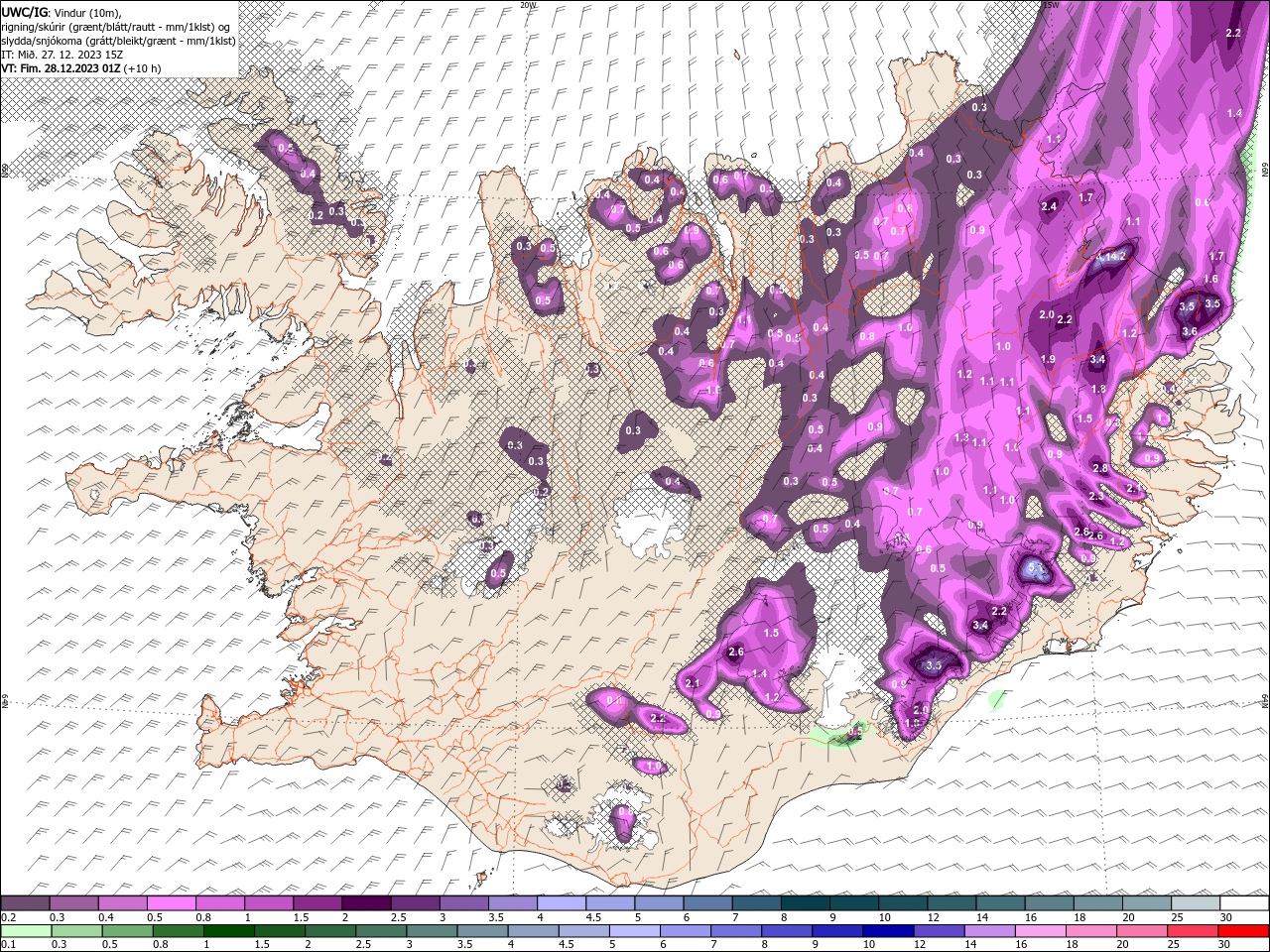1270x952 pixels.
Task: Click the 1.3 precipitation value on the map
Action: [960, 437]
